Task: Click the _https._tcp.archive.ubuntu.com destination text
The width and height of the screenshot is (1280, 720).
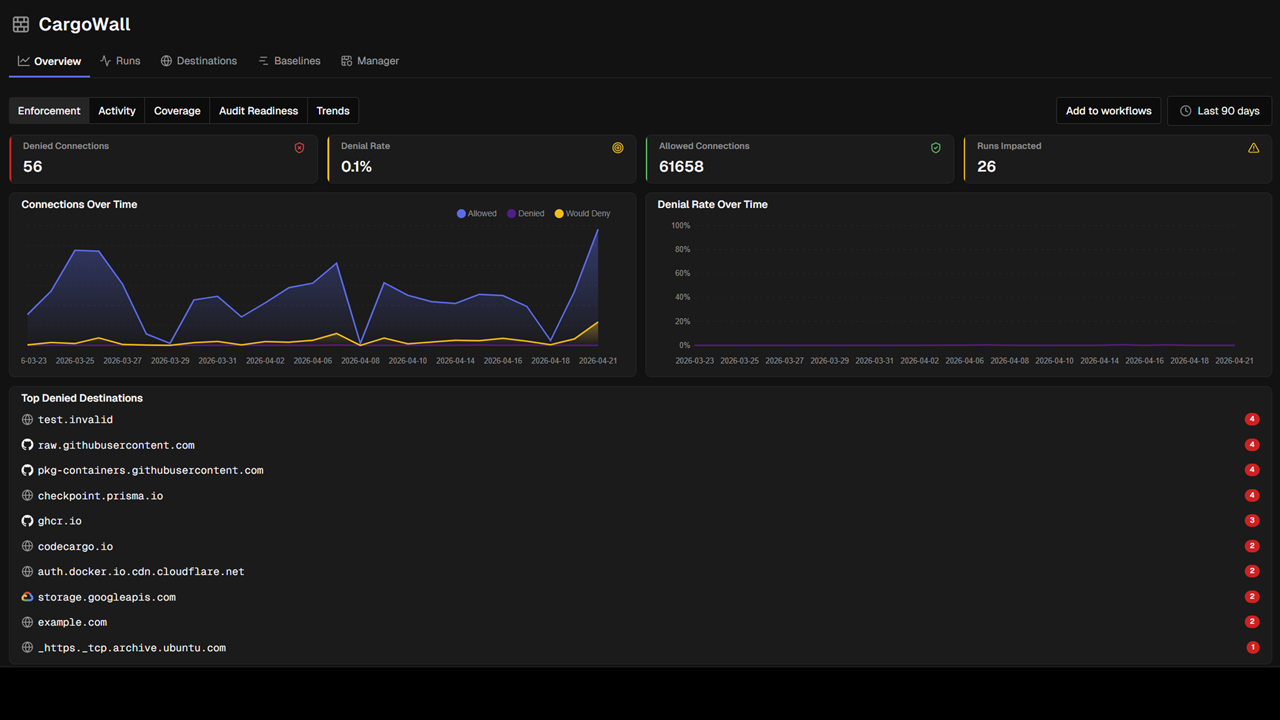Action: pyautogui.click(x=132, y=648)
